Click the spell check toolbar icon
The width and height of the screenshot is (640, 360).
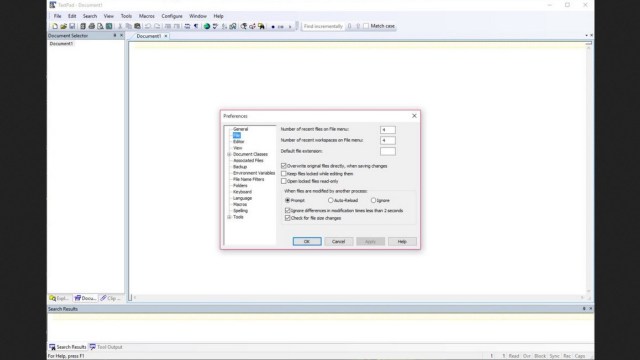point(215,26)
